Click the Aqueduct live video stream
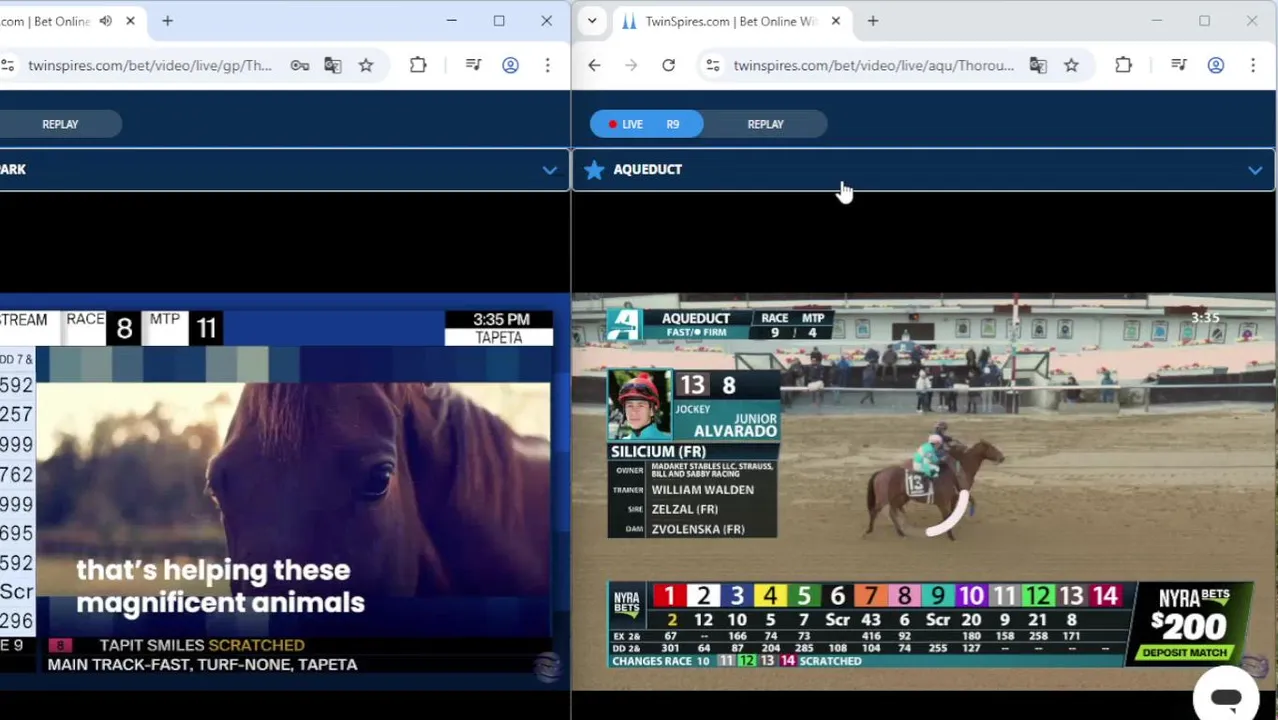Image resolution: width=1278 pixels, height=720 pixels. click(924, 491)
